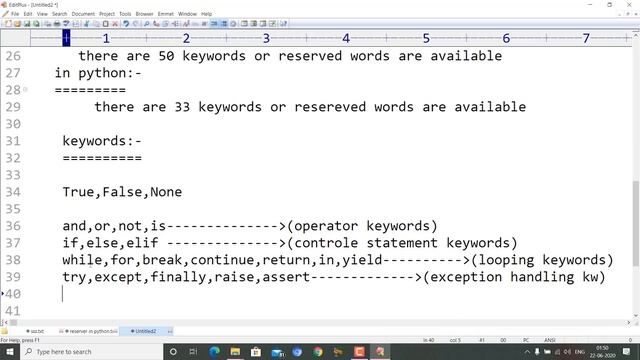
Task: Open Google Chrome from the taskbar
Action: pyautogui.click(x=318, y=351)
